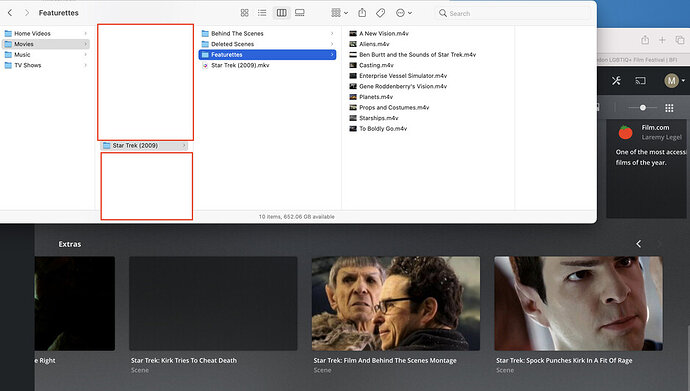
Task: Go forward in Finder navigation
Action: (27, 13)
